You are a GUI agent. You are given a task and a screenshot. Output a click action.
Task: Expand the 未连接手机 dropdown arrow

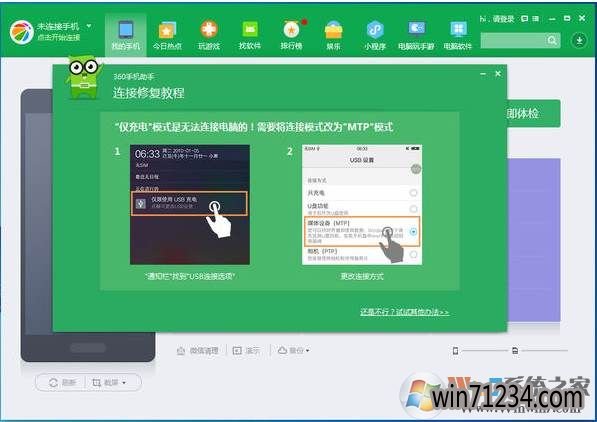click(89, 26)
